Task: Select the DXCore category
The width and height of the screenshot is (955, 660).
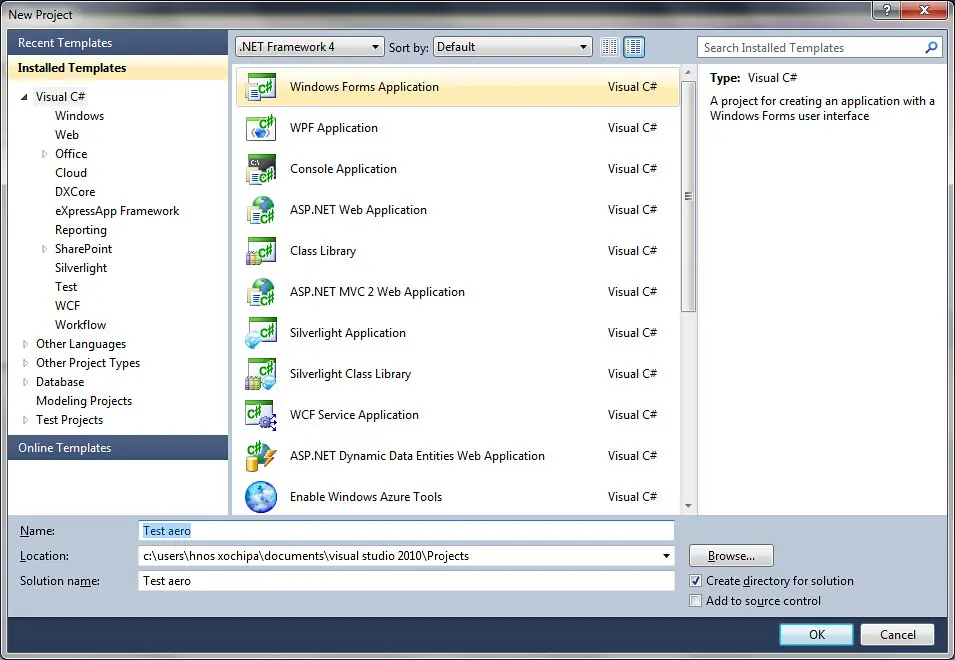Action: pyautogui.click(x=75, y=192)
